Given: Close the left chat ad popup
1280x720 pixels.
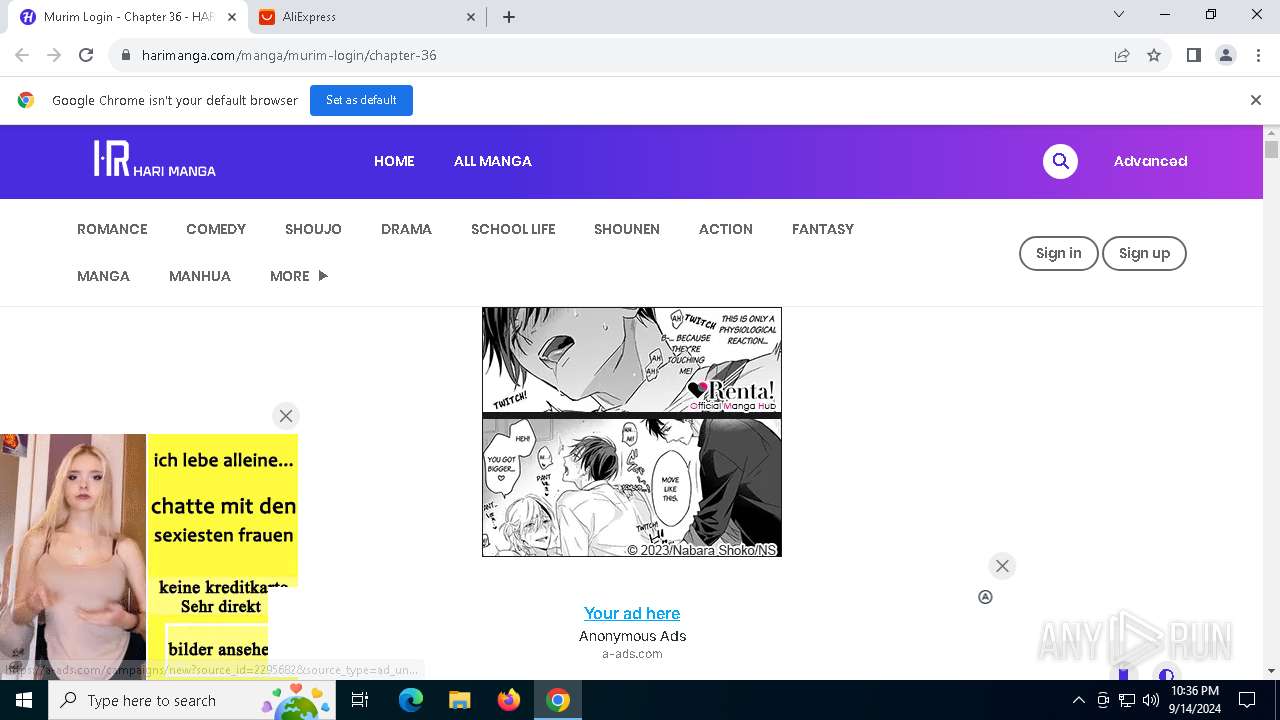Looking at the screenshot, I should 286,416.
